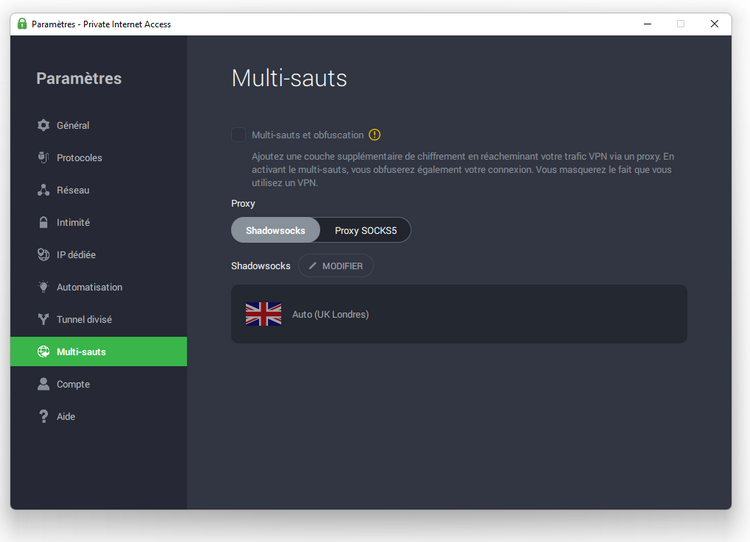Minimize the Paramètres window
This screenshot has width=750, height=542.
(x=648, y=24)
